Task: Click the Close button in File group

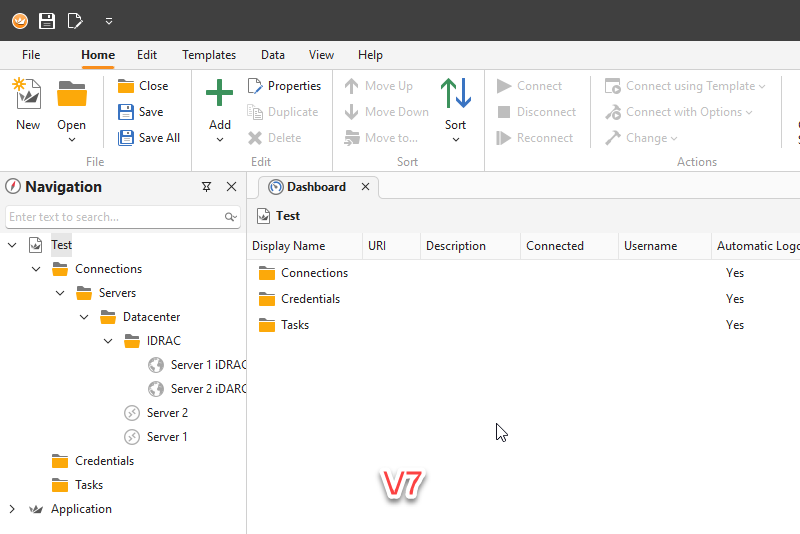Action: pos(143,86)
